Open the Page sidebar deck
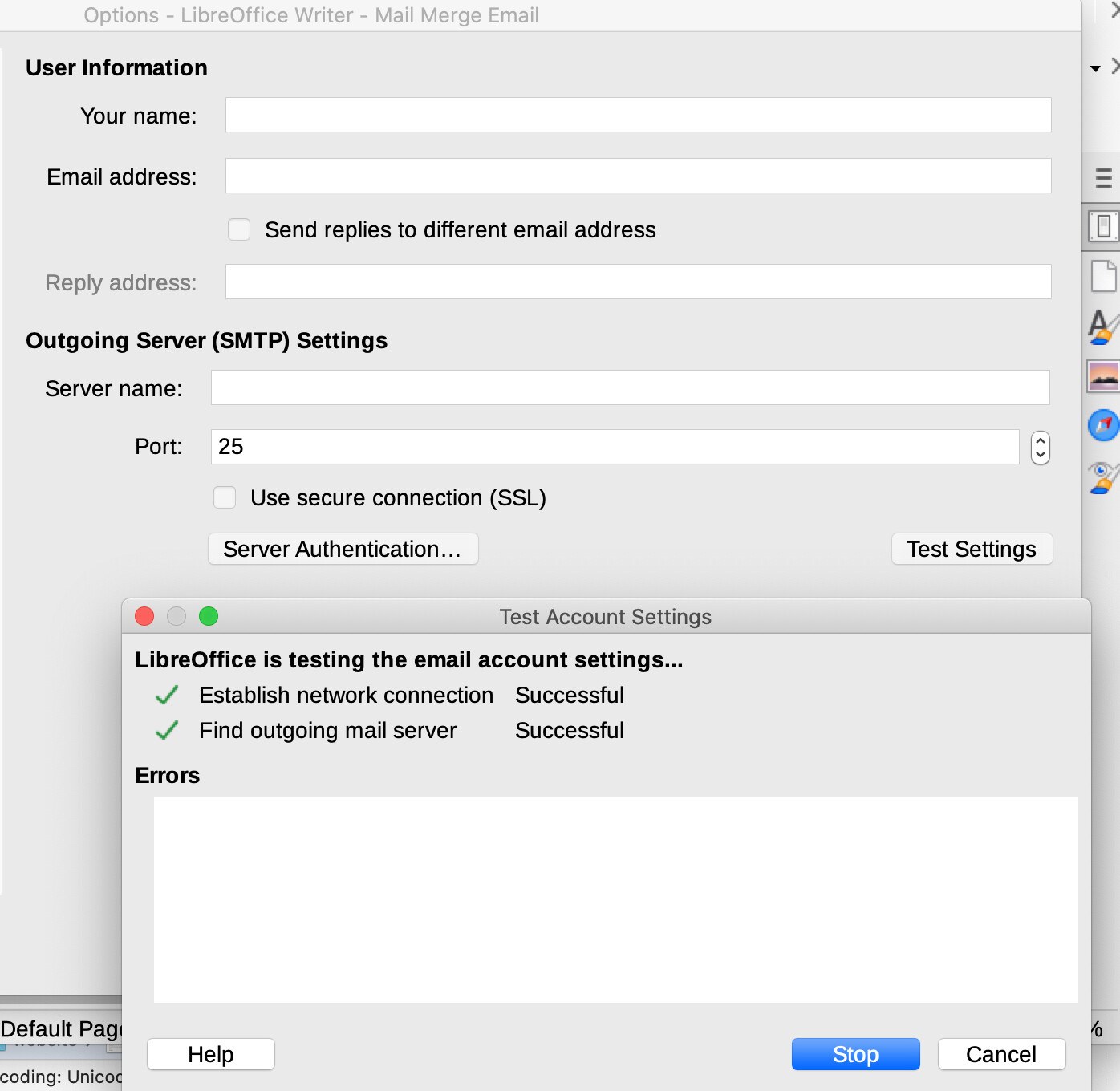This screenshot has width=1120, height=1091. 1103,277
